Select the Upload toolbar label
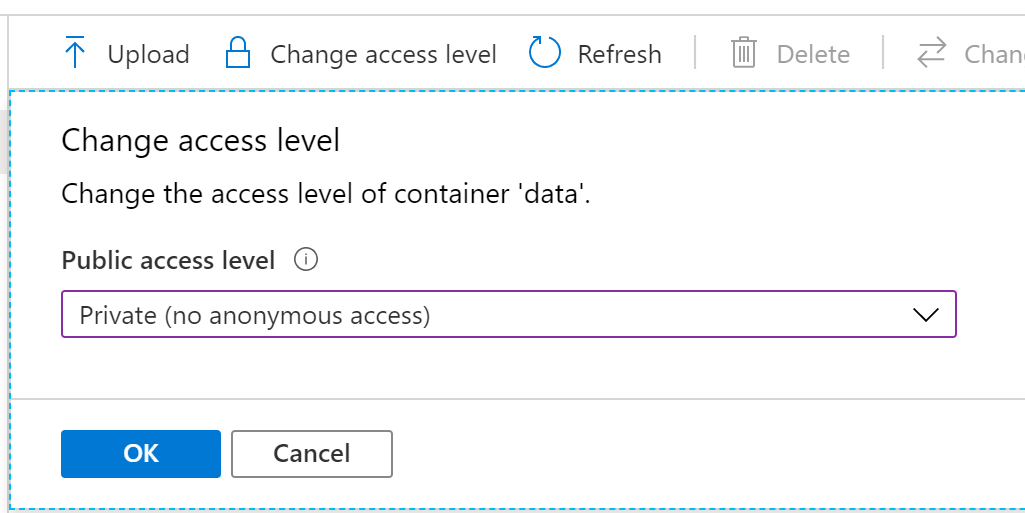1025x513 pixels. pyautogui.click(x=148, y=54)
